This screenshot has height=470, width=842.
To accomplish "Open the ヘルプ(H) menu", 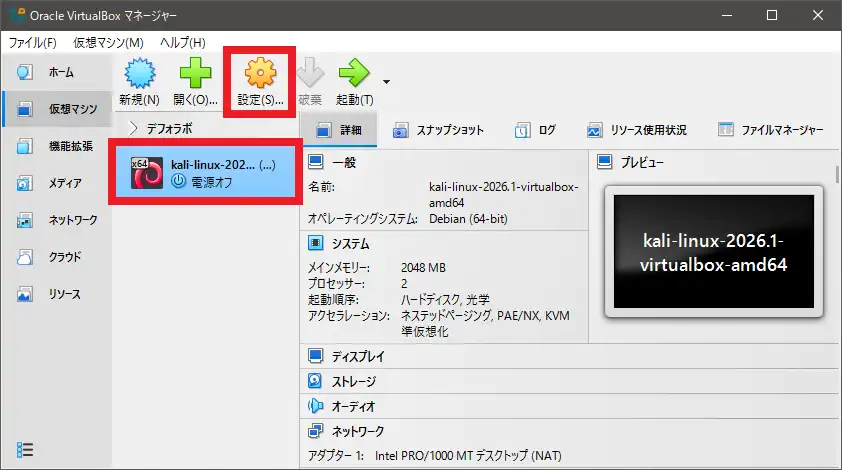I will pos(183,42).
